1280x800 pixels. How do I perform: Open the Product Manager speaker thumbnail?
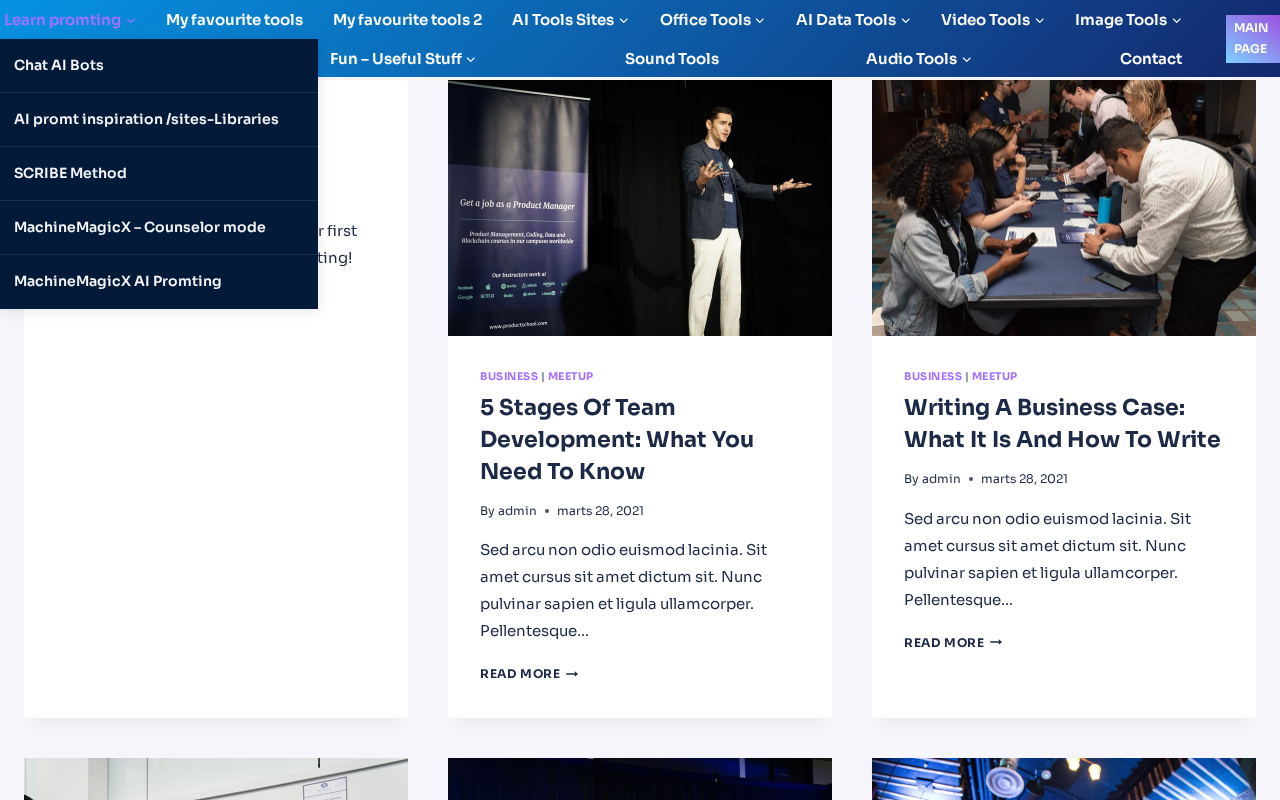[x=640, y=208]
